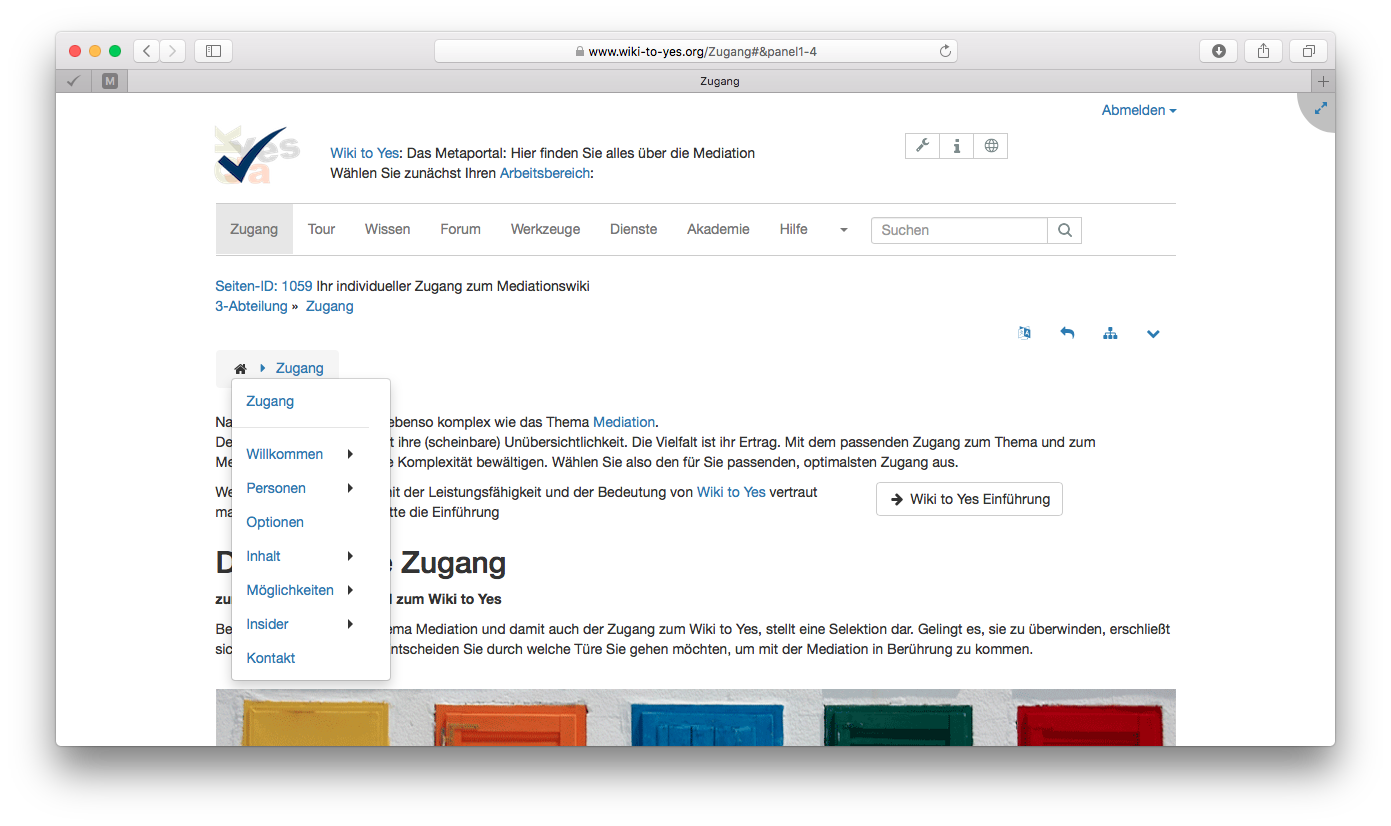Viewport: 1391px width, 826px height.
Task: Open the Abmelden dropdown
Action: [x=1138, y=110]
